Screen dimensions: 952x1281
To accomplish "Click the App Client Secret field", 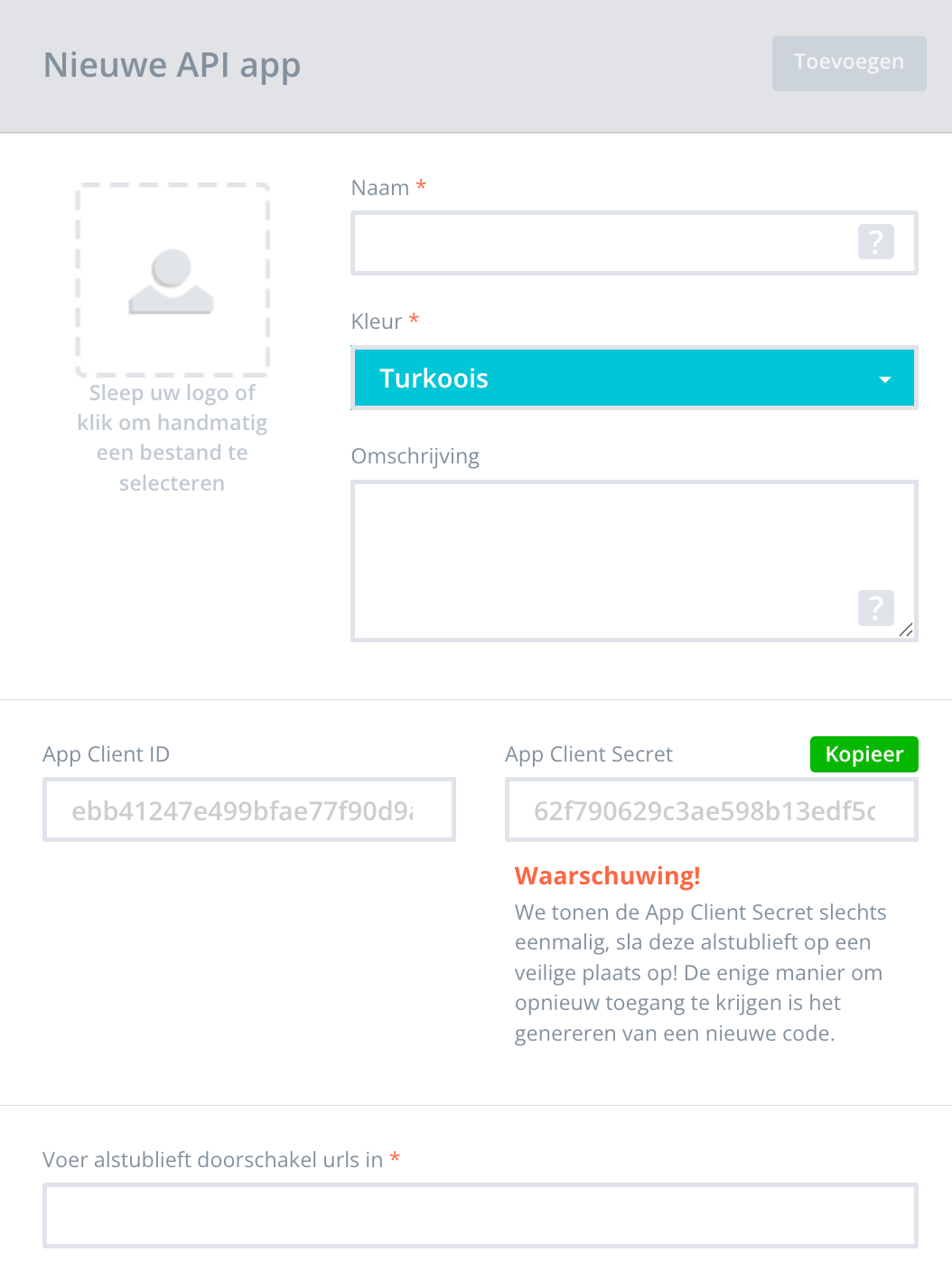I will click(x=712, y=809).
